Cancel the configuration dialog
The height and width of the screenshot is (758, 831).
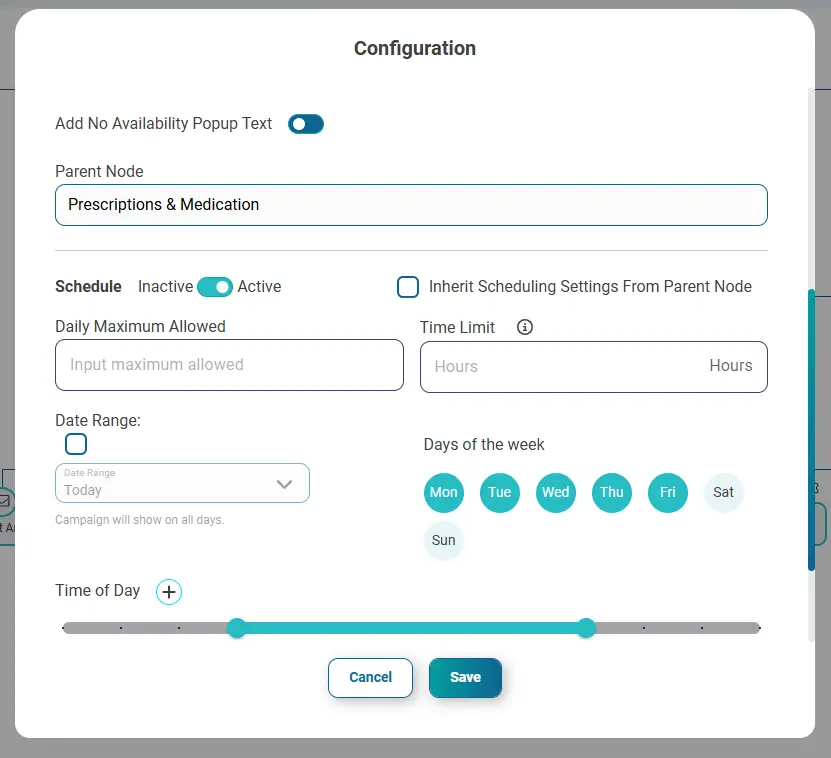point(370,678)
